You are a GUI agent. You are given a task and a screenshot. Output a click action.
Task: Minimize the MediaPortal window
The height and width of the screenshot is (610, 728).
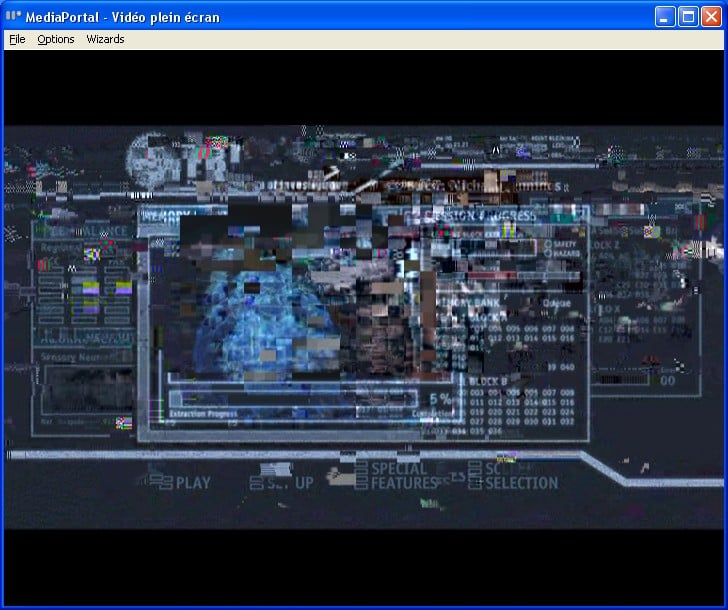click(x=665, y=17)
